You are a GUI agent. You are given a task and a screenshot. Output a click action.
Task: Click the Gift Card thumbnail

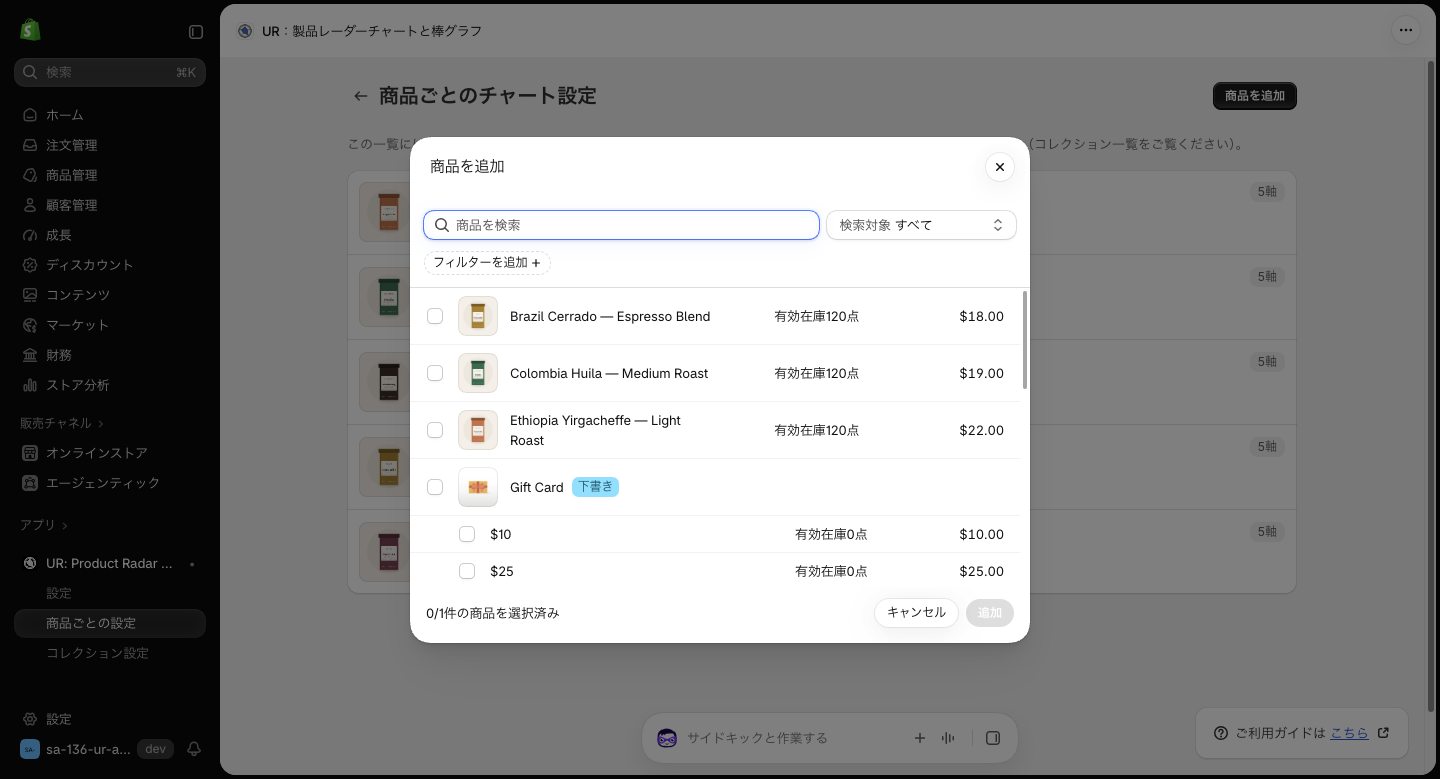click(478, 487)
